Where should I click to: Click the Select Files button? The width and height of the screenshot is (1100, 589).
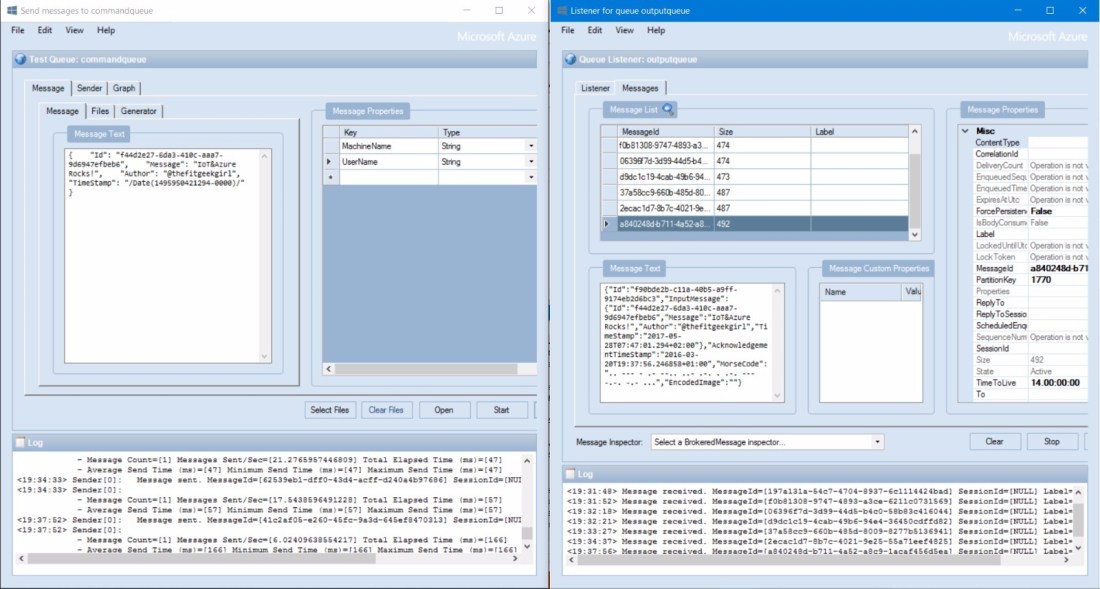click(329, 410)
